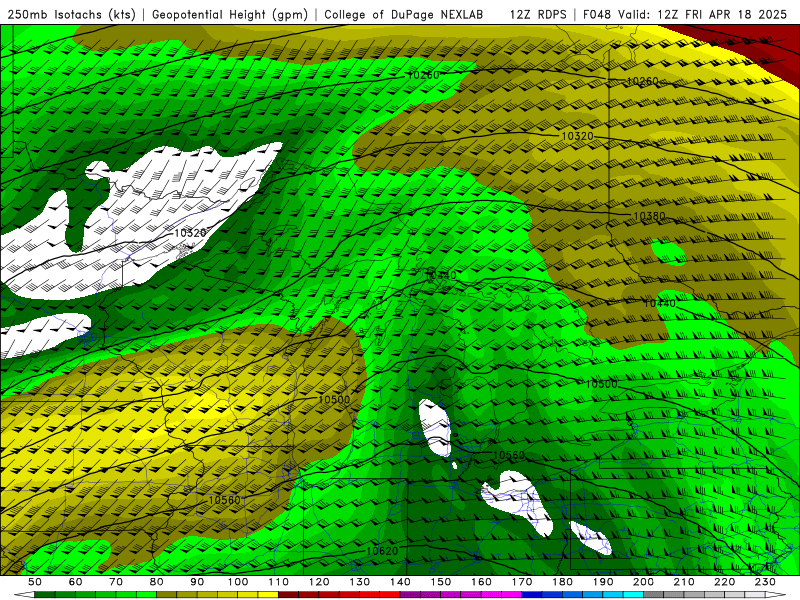The height and width of the screenshot is (600, 800).
Task: Click the 'FRI APR 18 2025' valid date
Action: (x=736, y=15)
